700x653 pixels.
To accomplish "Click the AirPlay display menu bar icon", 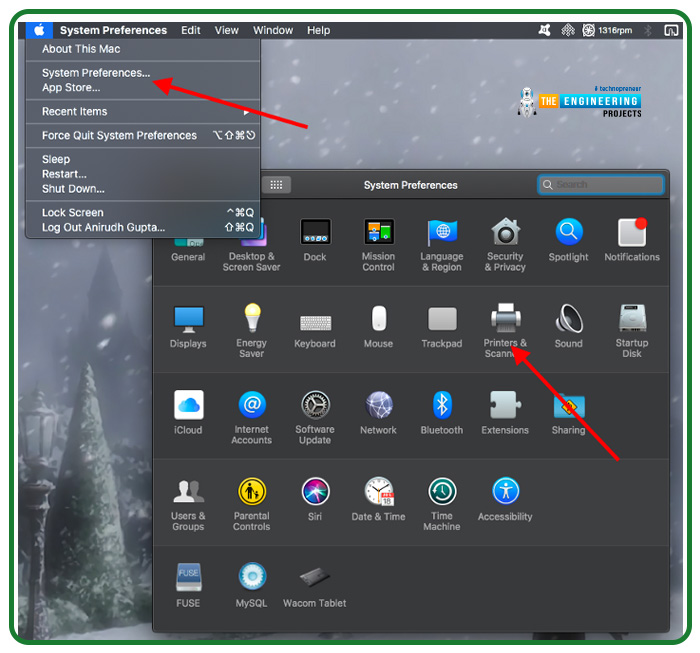I will 671,30.
